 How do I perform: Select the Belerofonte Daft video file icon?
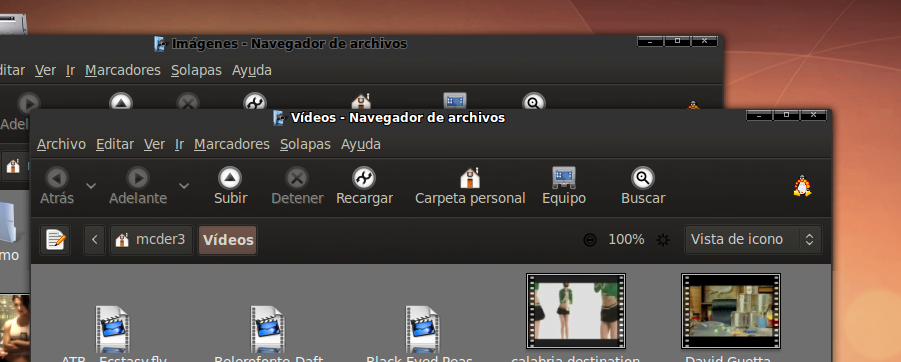click(267, 329)
